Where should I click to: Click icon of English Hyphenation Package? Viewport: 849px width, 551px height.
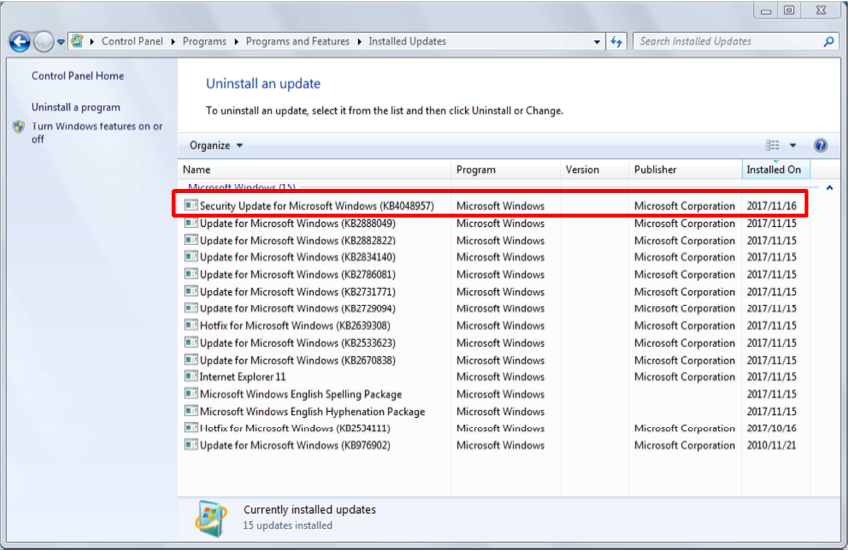coord(191,411)
